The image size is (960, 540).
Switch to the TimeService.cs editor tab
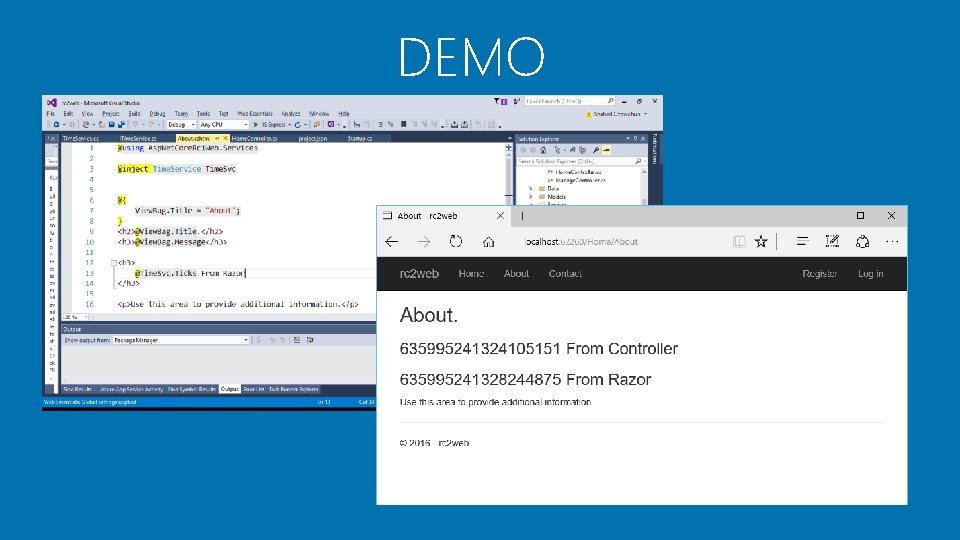point(81,138)
